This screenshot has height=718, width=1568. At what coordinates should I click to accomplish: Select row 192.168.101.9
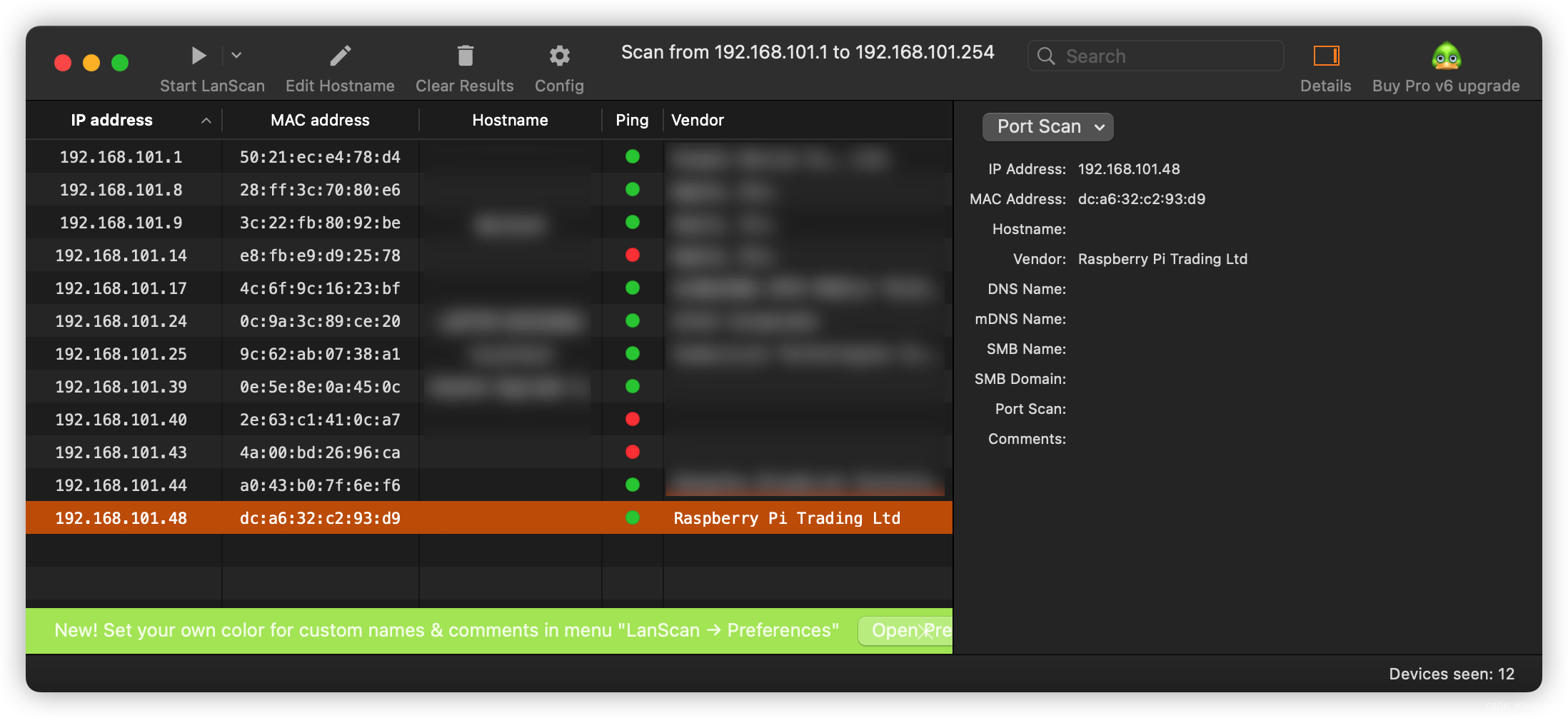pyautogui.click(x=489, y=223)
